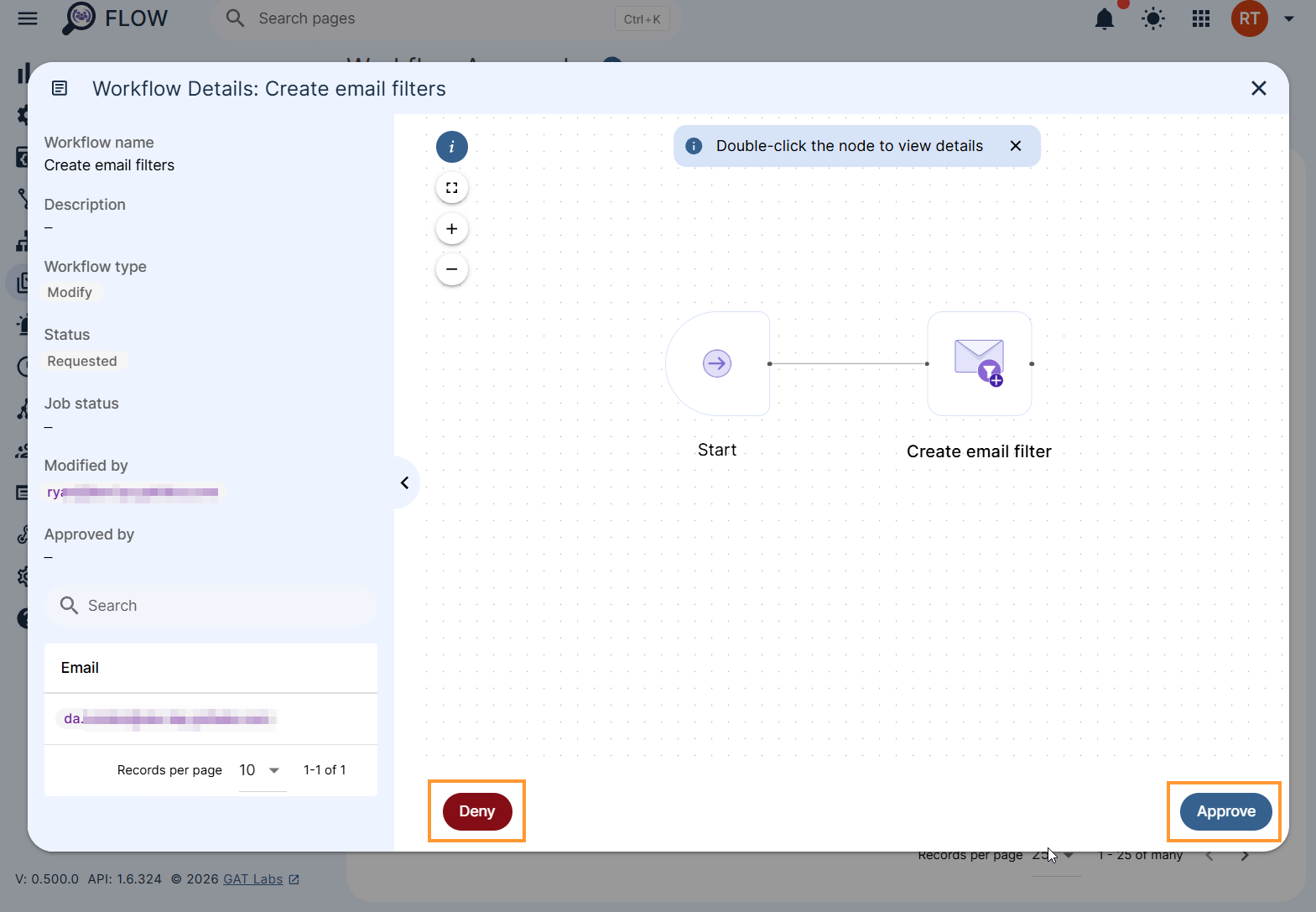Click the Start node label
This screenshot has width=1316, height=912.
717,450
